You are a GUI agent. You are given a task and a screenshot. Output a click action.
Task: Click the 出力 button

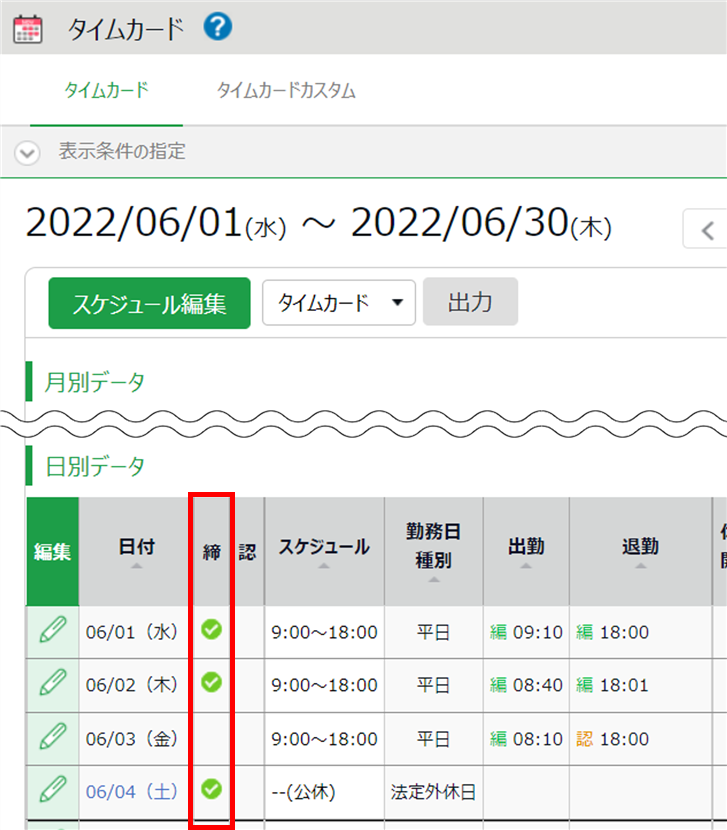[470, 302]
